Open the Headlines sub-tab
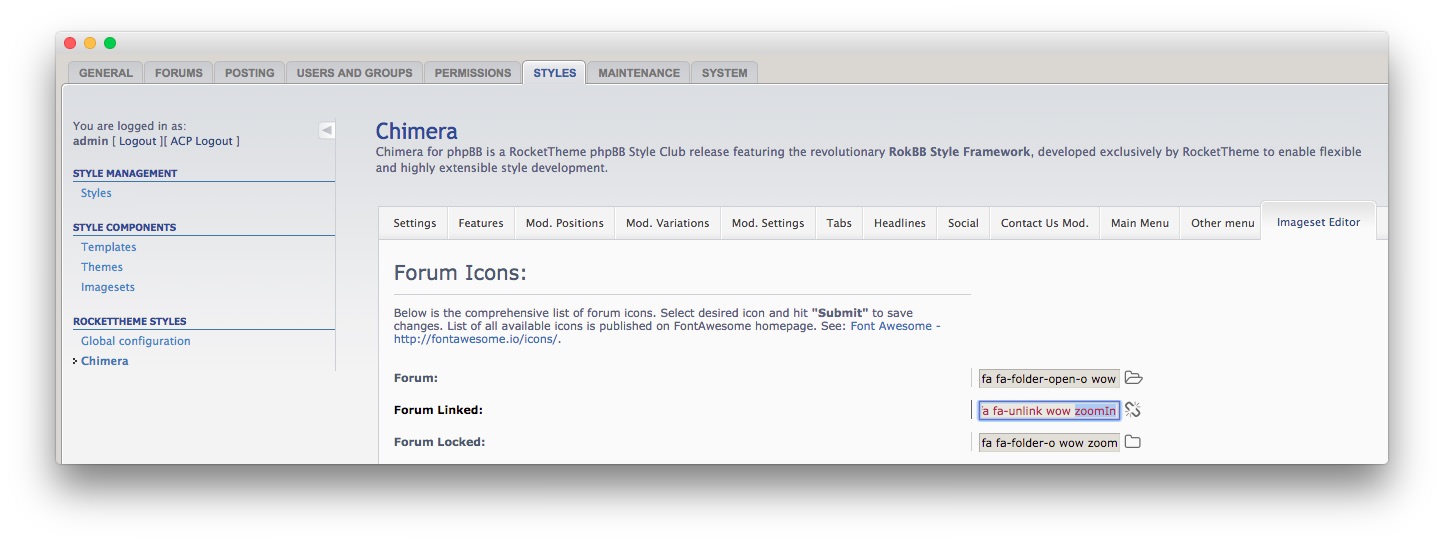The image size is (1444, 544). pyautogui.click(x=900, y=223)
